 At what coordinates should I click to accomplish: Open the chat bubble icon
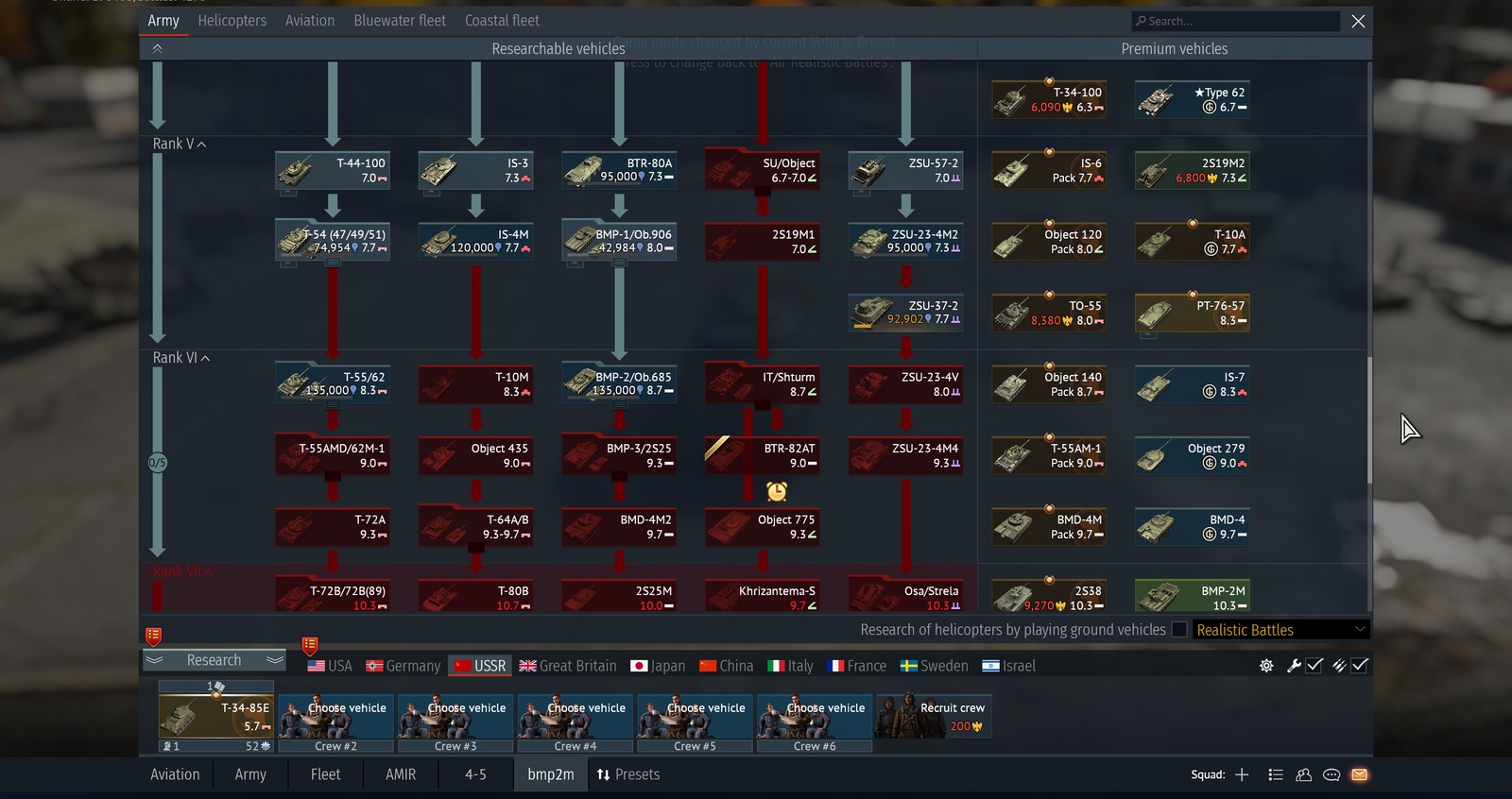1332,774
